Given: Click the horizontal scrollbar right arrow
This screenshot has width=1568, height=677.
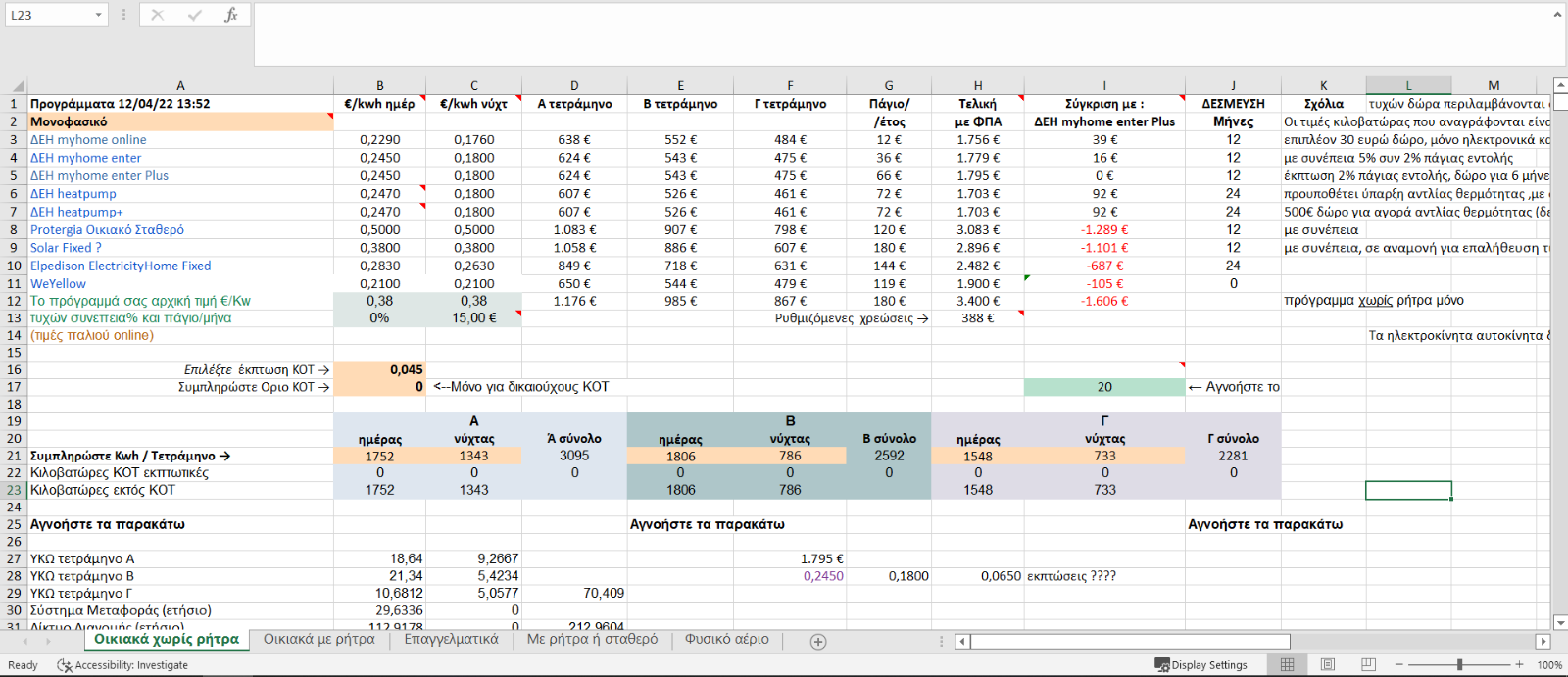Looking at the screenshot, I should click(1543, 641).
